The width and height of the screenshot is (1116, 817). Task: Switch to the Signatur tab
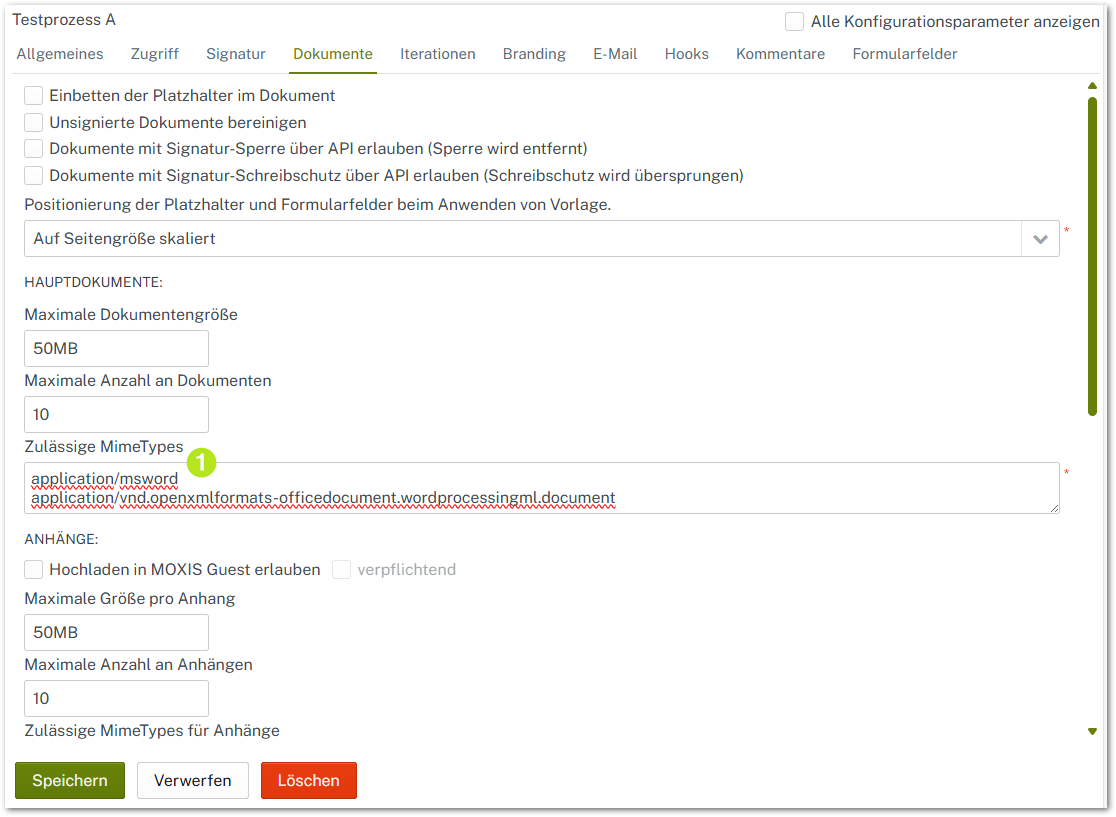point(236,54)
